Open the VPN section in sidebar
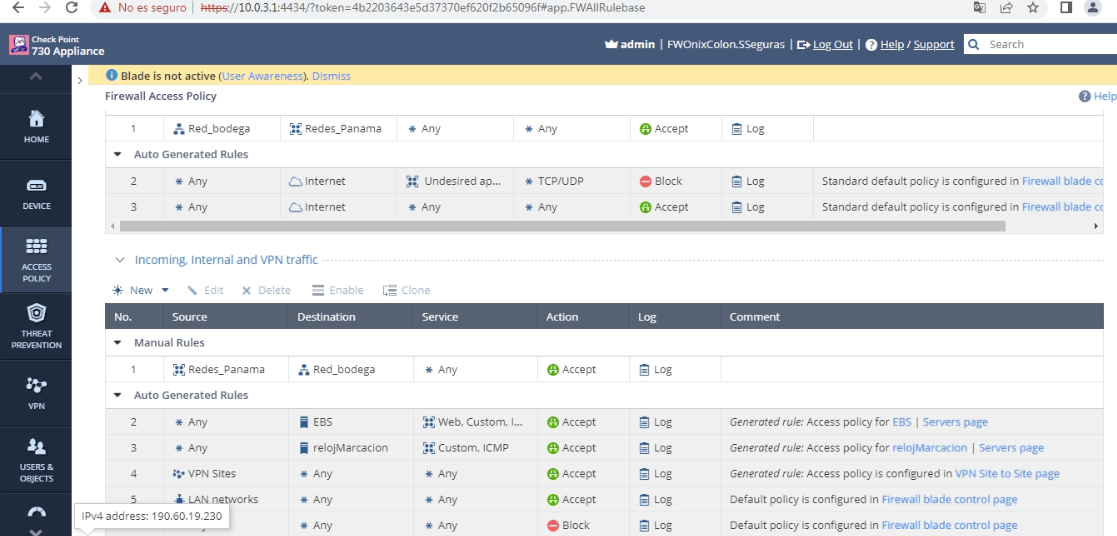 (x=36, y=393)
